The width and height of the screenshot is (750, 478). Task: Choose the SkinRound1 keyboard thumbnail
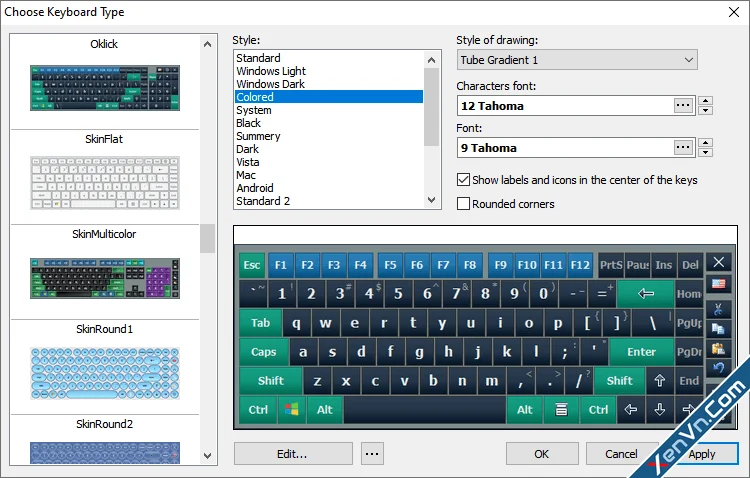click(x=105, y=373)
